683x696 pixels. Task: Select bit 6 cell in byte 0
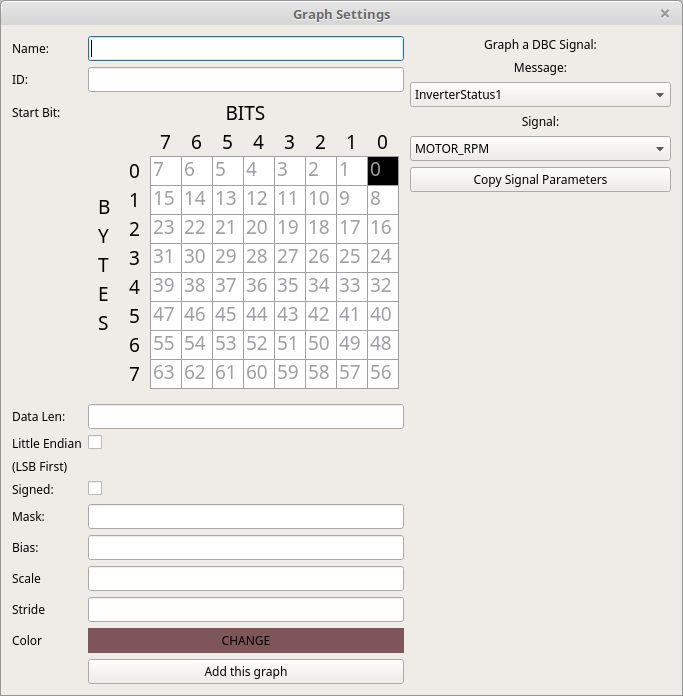[x=197, y=171]
